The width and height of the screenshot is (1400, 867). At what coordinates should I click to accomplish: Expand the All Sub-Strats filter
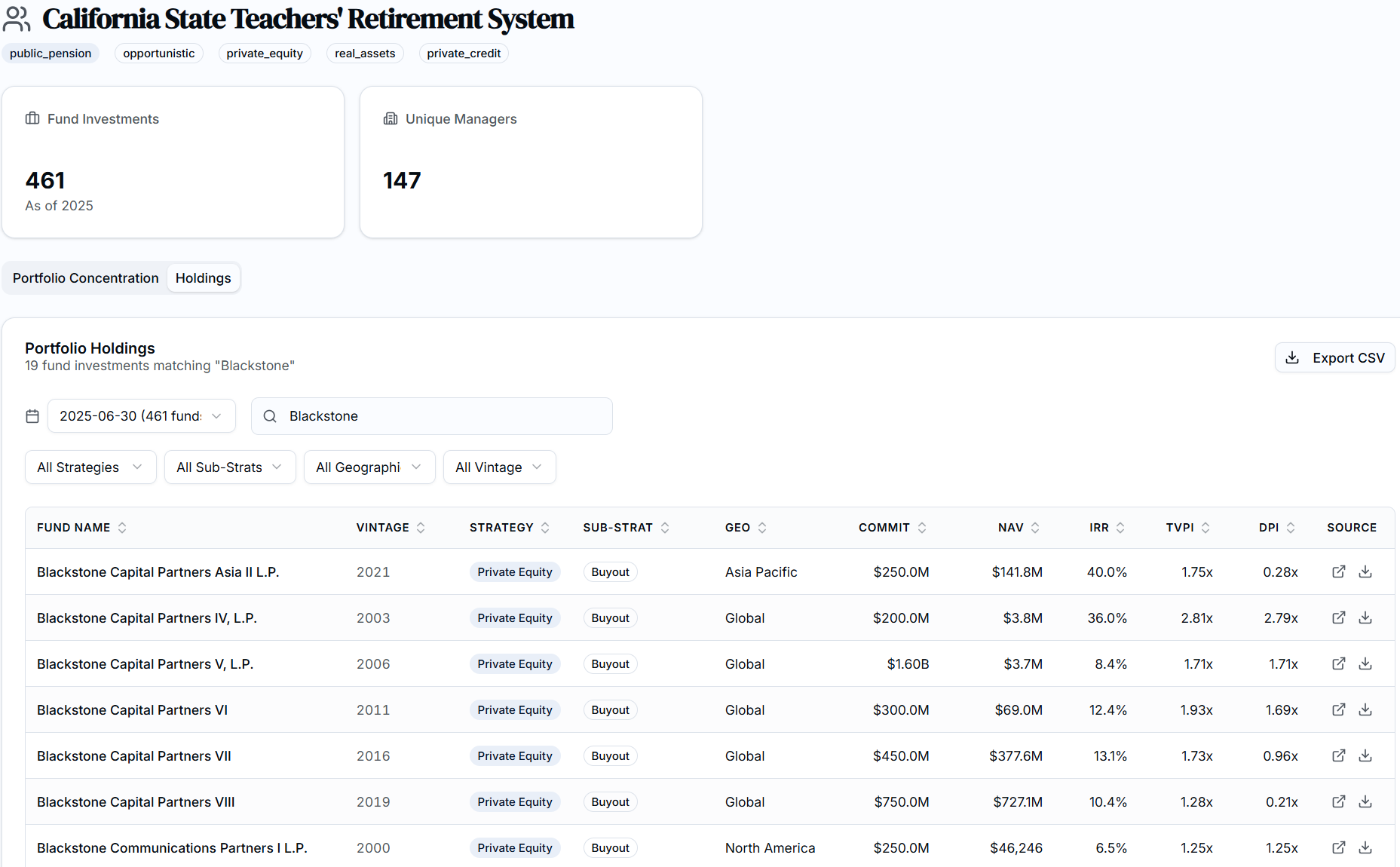(230, 467)
